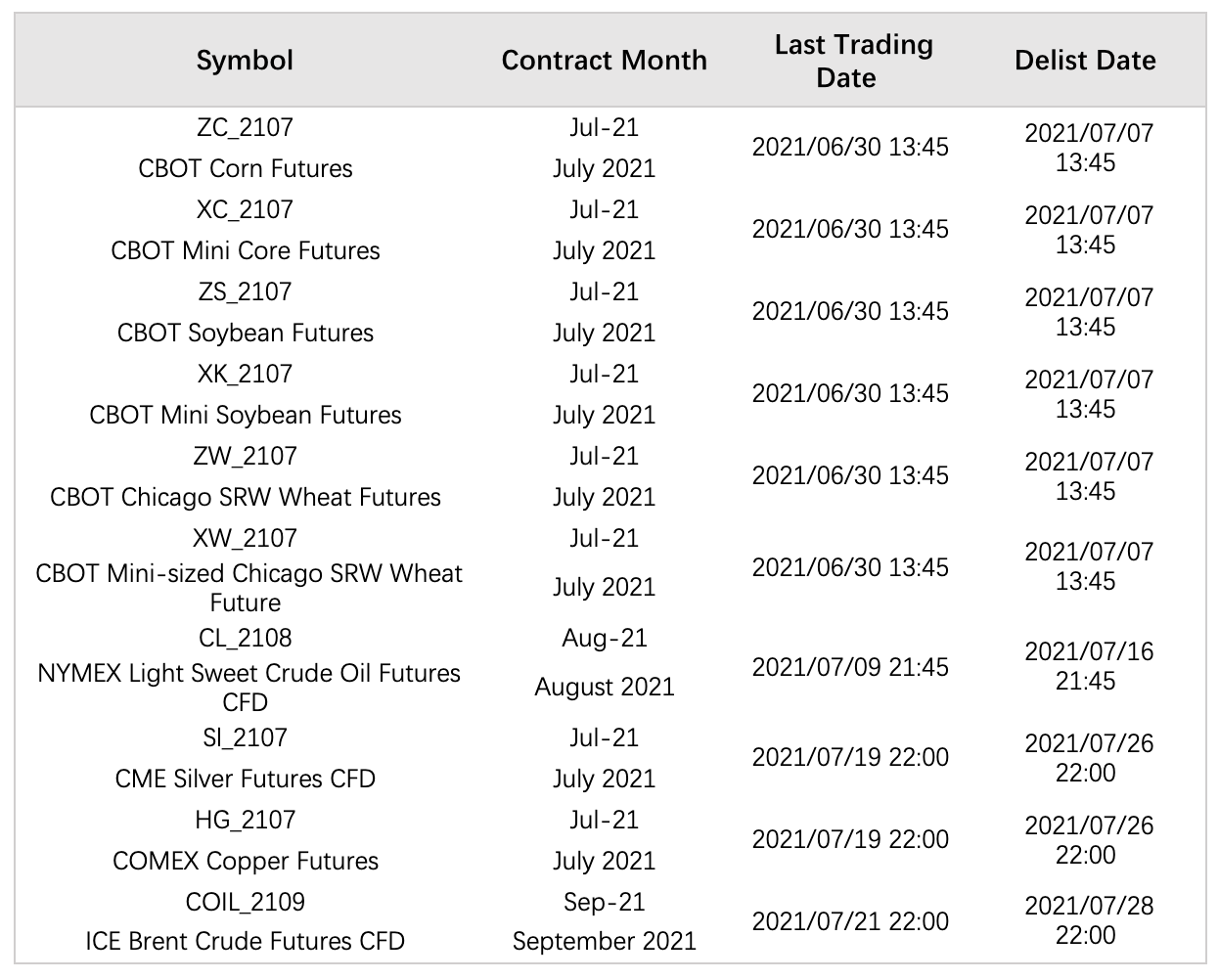This screenshot has height=980, width=1219.
Task: Click the HG_2107 symbol
Action: [245, 820]
